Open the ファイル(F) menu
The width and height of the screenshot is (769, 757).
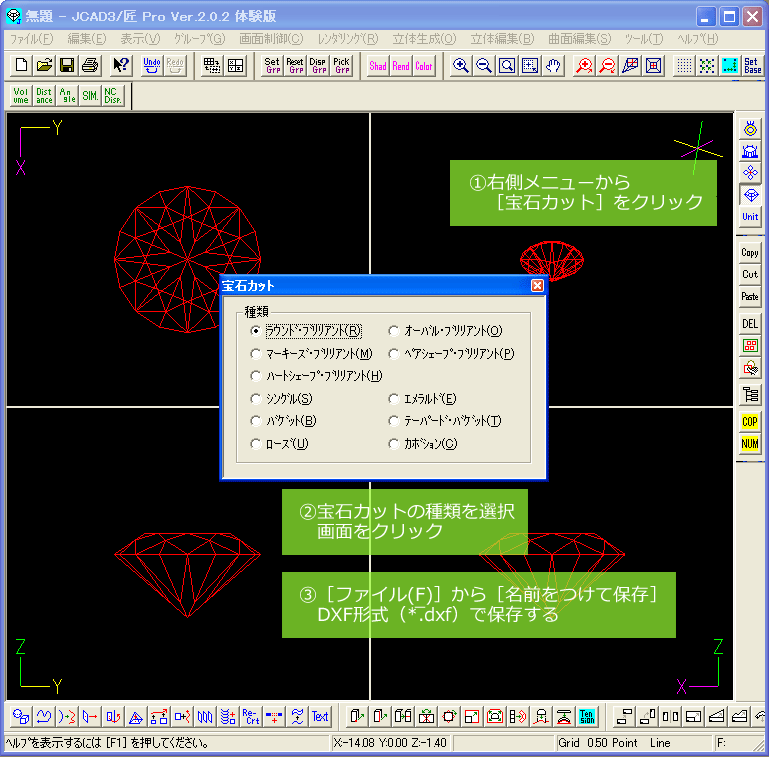click(31, 39)
